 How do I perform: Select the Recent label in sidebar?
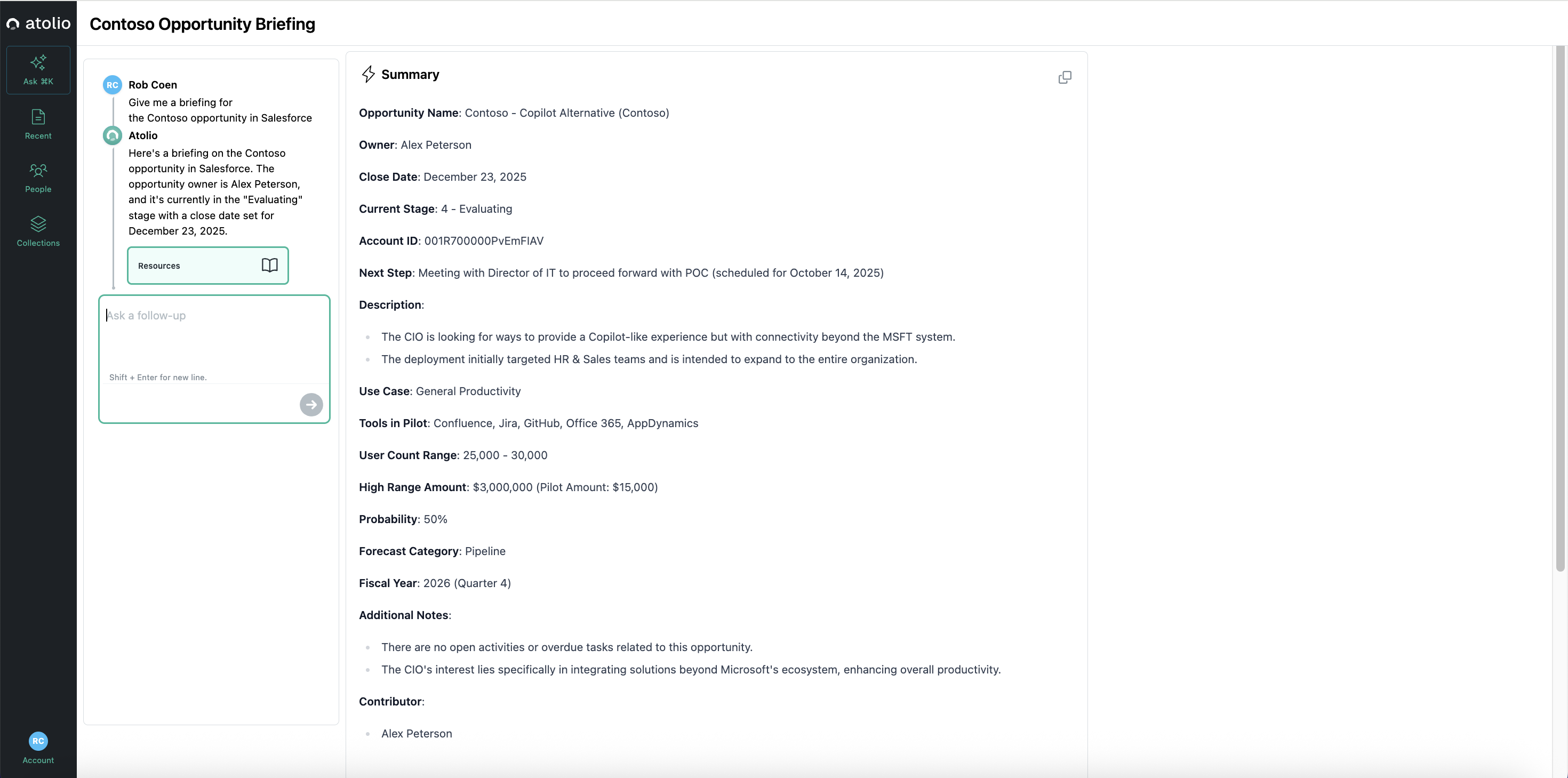coord(38,136)
